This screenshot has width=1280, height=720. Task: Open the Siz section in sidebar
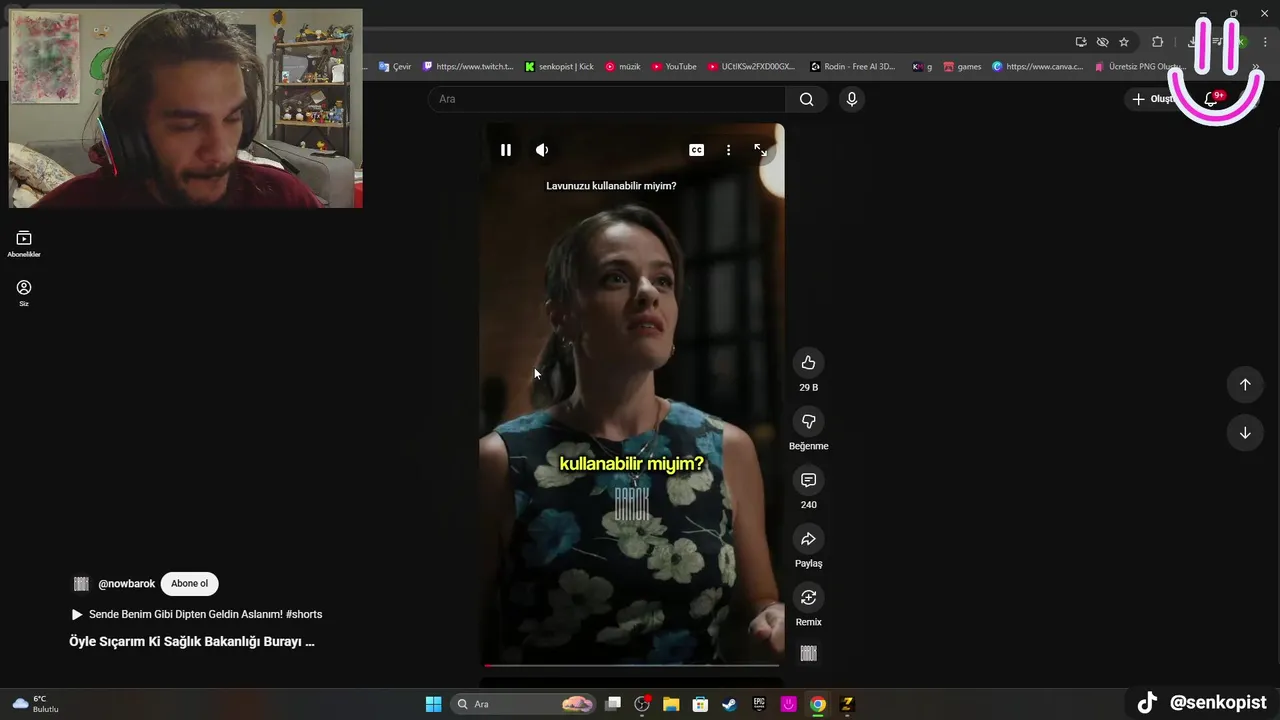[x=24, y=293]
